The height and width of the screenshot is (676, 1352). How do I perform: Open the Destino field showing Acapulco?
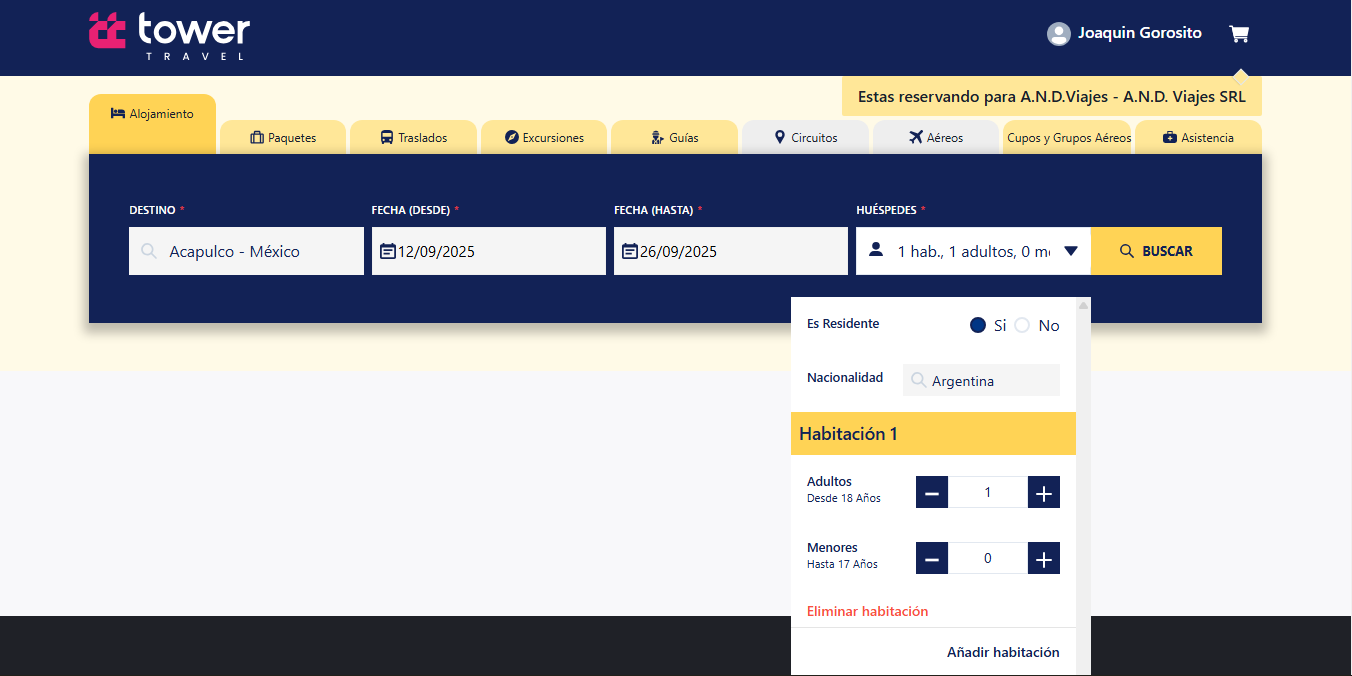tap(246, 251)
